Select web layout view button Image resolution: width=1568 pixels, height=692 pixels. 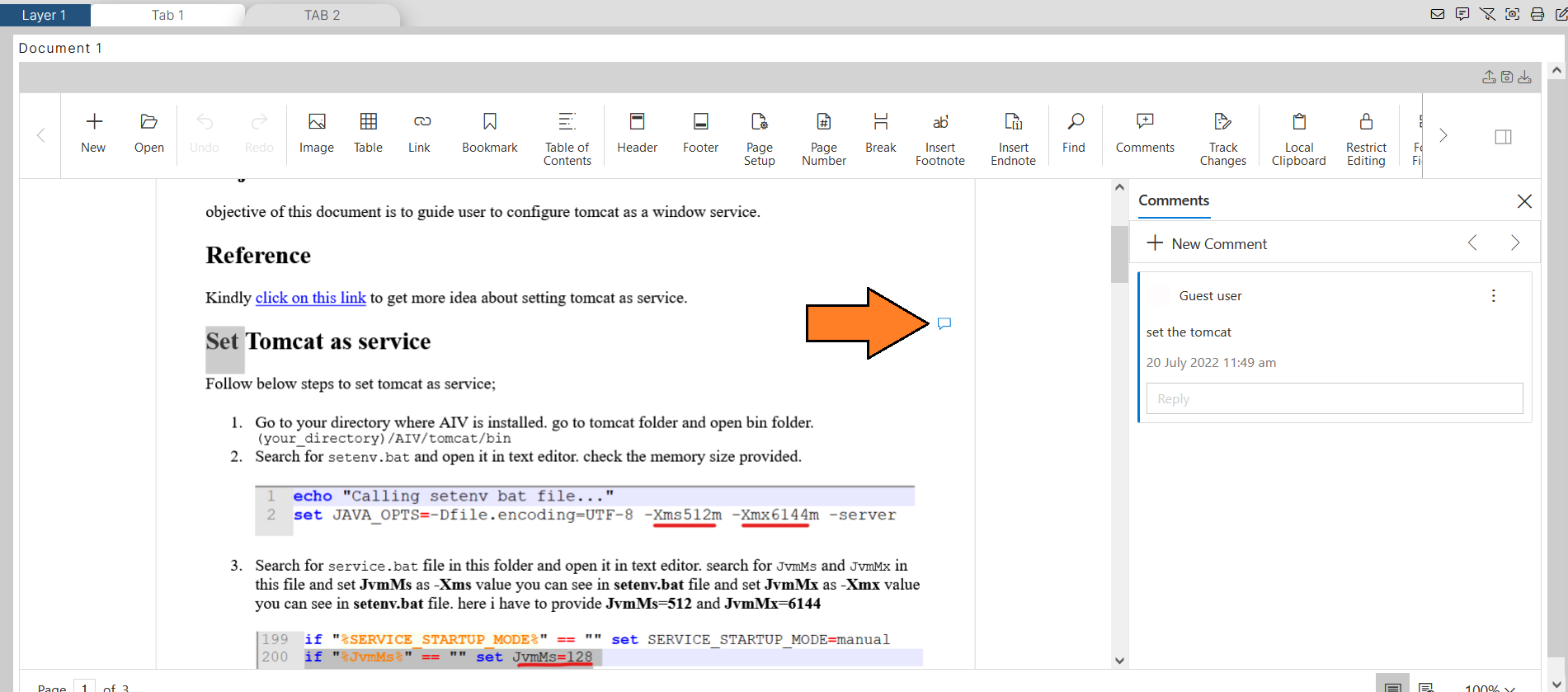[1426, 686]
